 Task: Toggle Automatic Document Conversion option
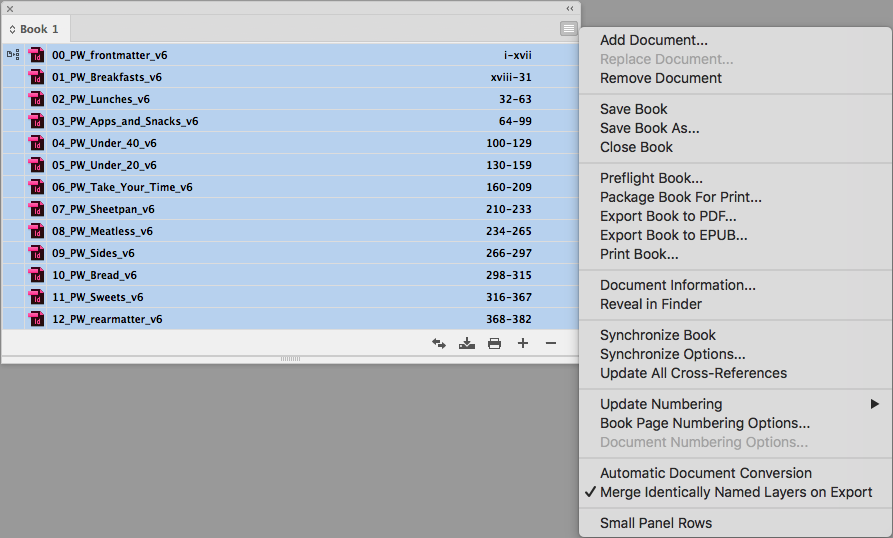point(706,473)
